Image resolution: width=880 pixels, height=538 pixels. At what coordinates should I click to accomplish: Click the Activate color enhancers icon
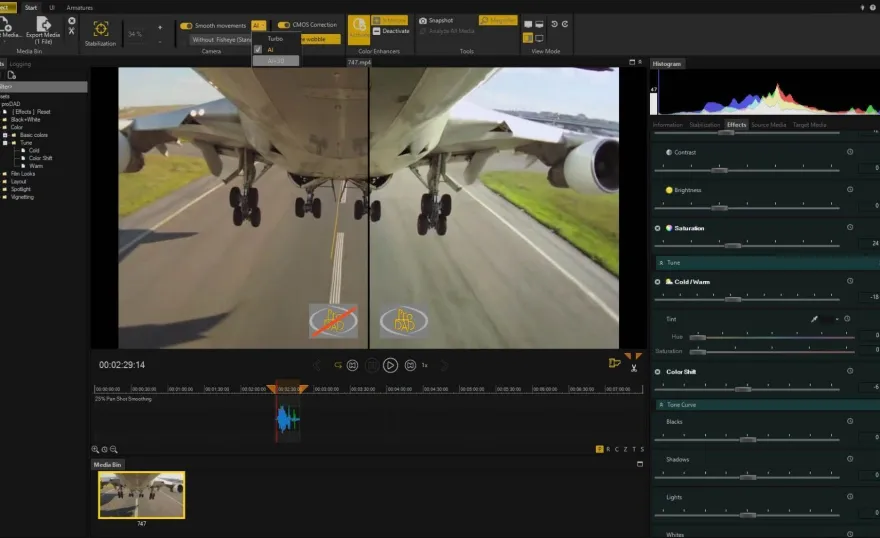[359, 30]
